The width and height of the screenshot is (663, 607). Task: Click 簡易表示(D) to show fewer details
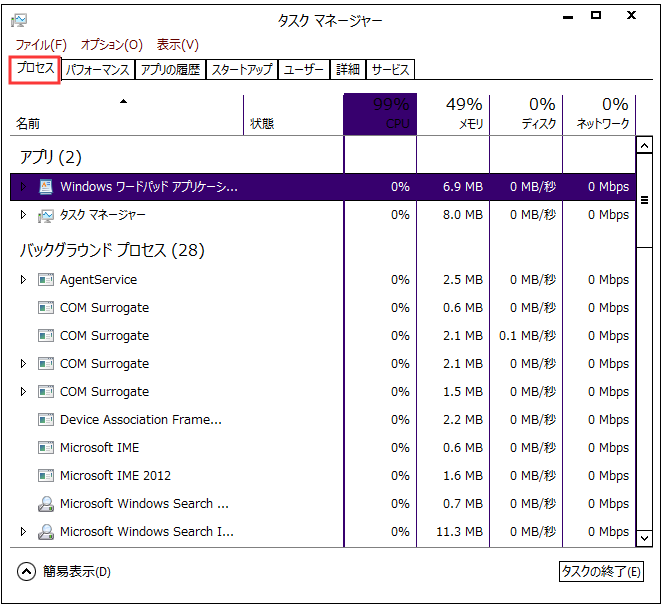pos(77,572)
